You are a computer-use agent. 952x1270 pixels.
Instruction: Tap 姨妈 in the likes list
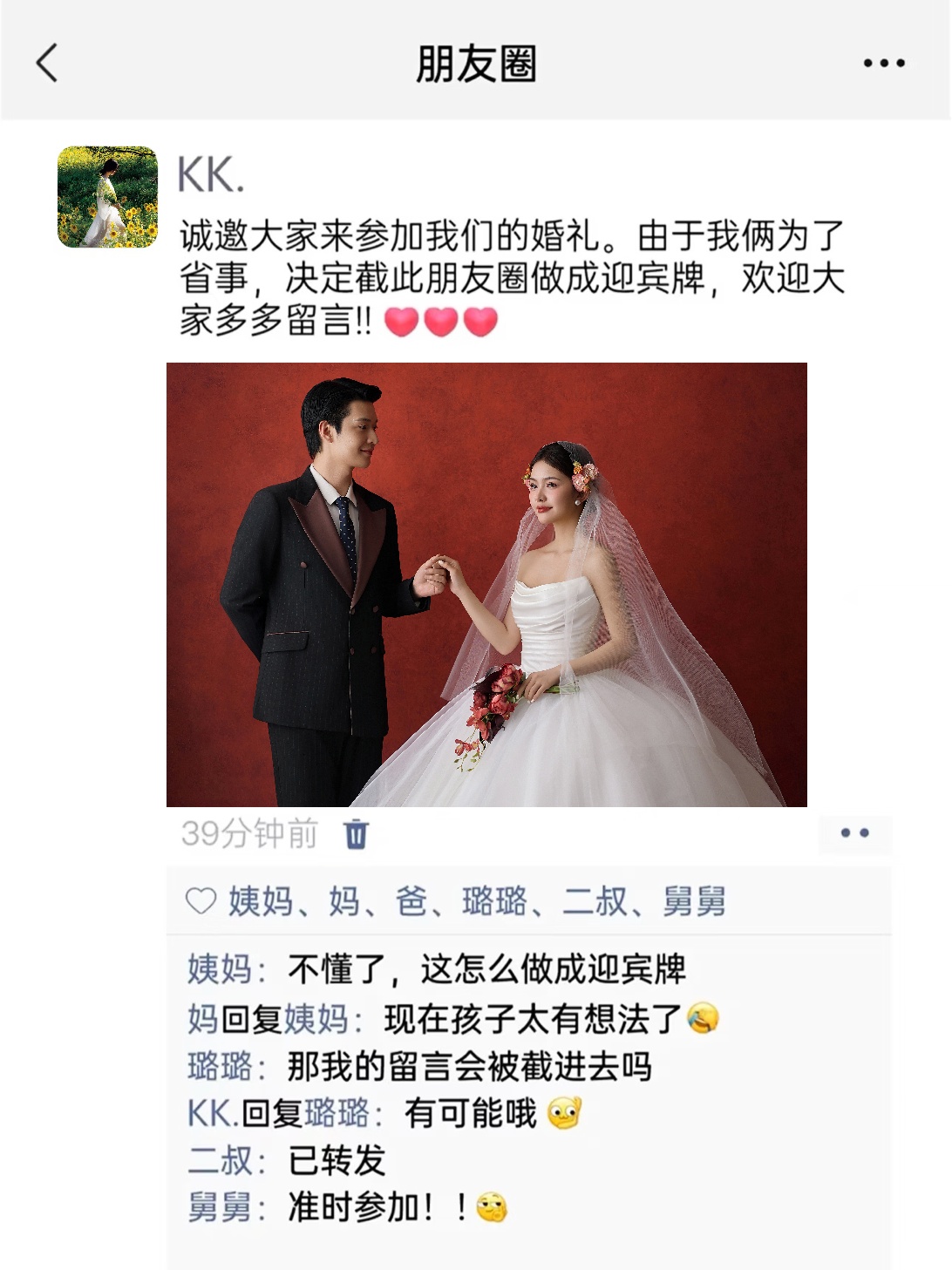261,901
